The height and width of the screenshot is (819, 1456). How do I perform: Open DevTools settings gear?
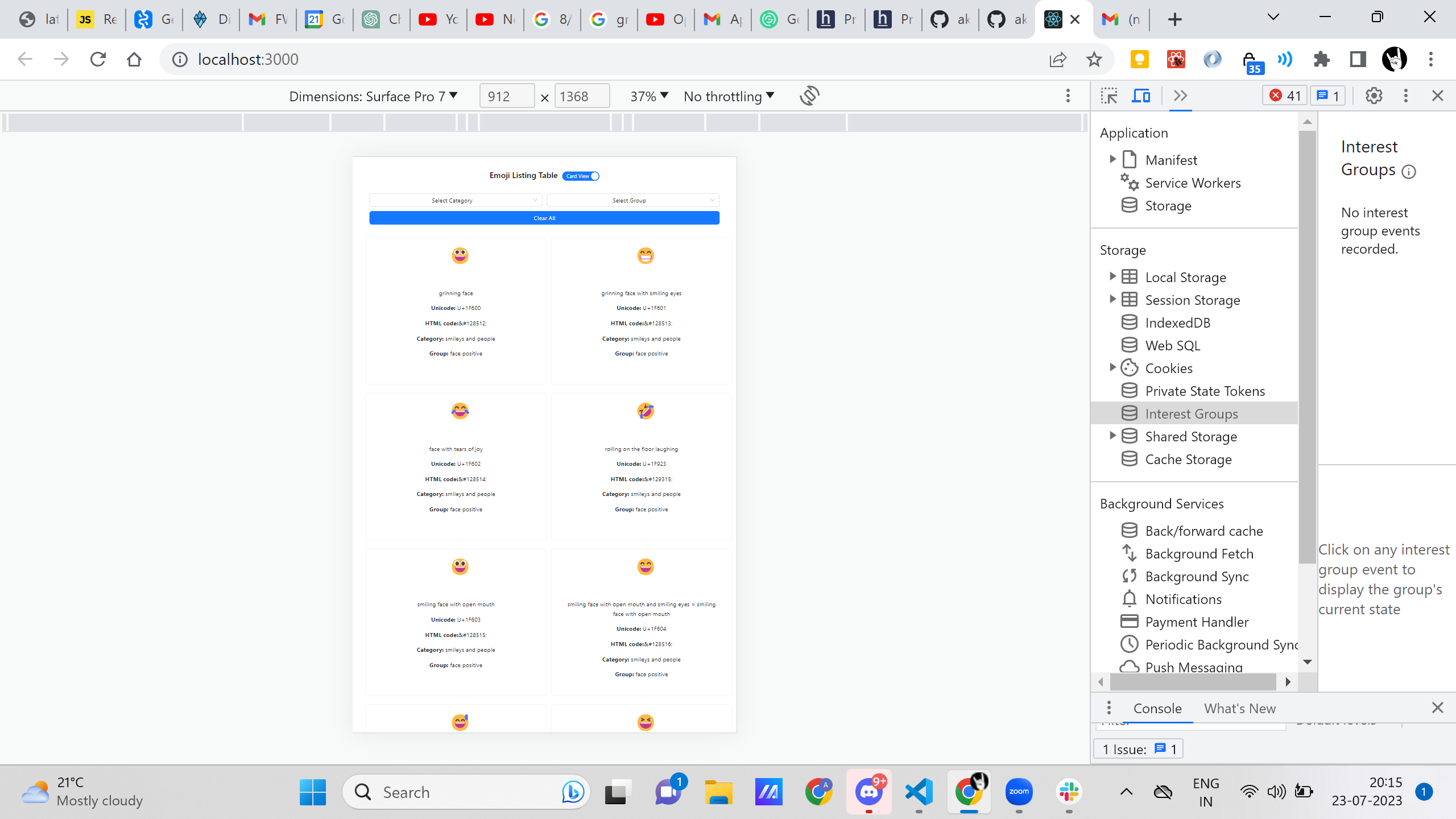tap(1374, 96)
